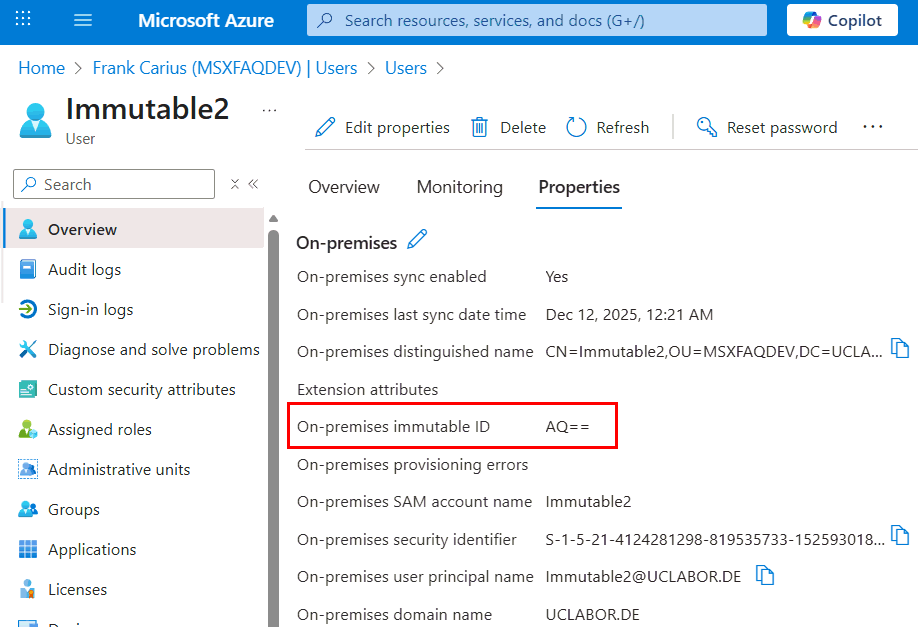
Task: Copy the on-premises distinguished name
Action: 901,349
